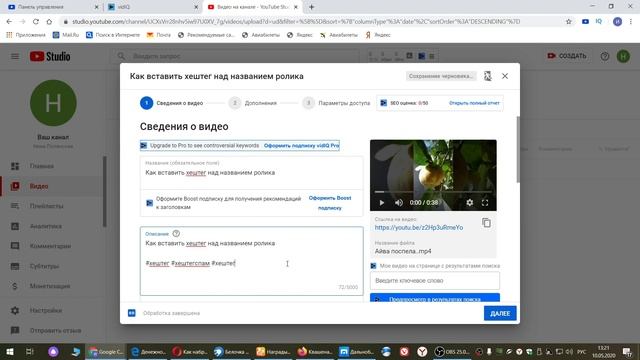
Task: Go to step 3 Параметры доступа
Action: click(336, 103)
